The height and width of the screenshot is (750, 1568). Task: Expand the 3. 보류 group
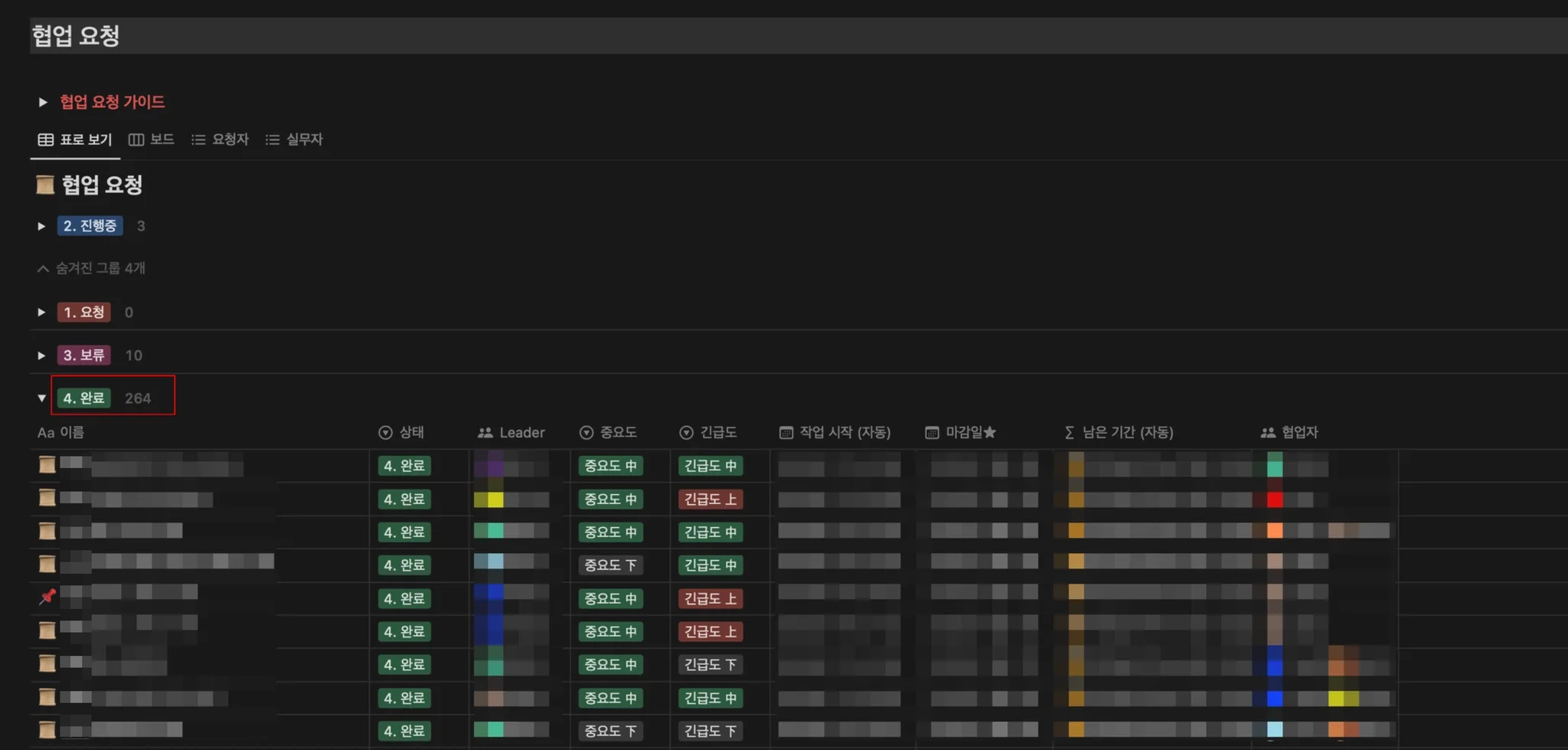[x=41, y=355]
